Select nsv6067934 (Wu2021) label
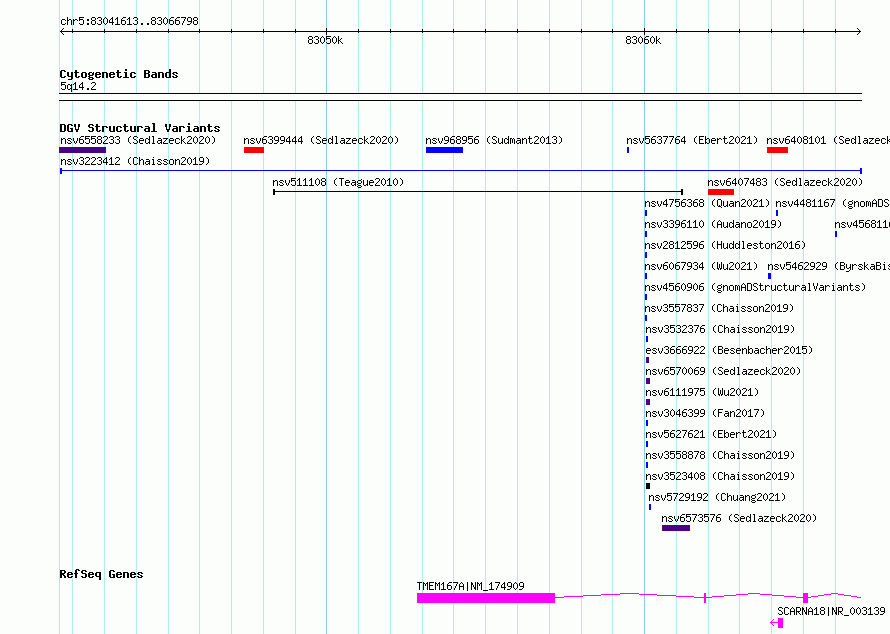Viewport: 890px width, 634px height. [x=701, y=266]
